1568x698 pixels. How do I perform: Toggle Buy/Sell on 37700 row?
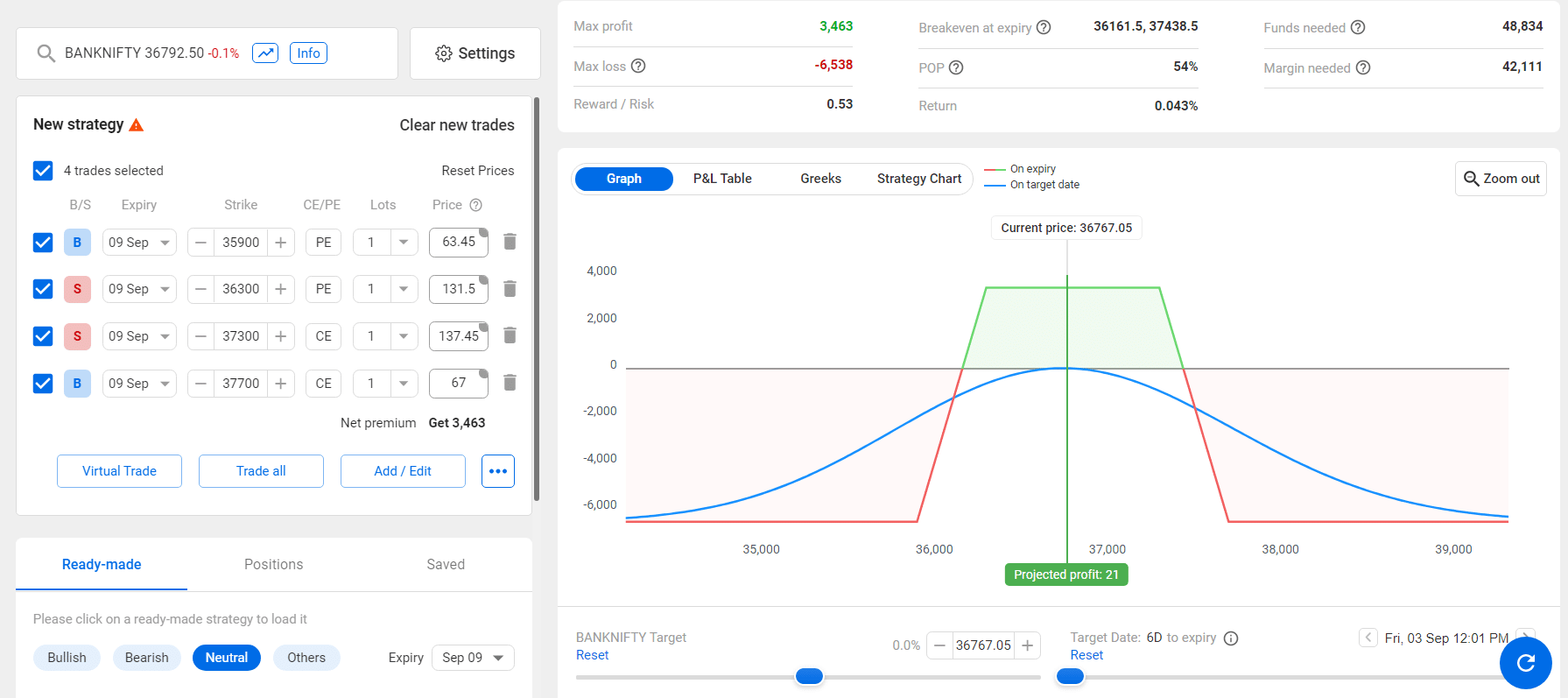[77, 384]
